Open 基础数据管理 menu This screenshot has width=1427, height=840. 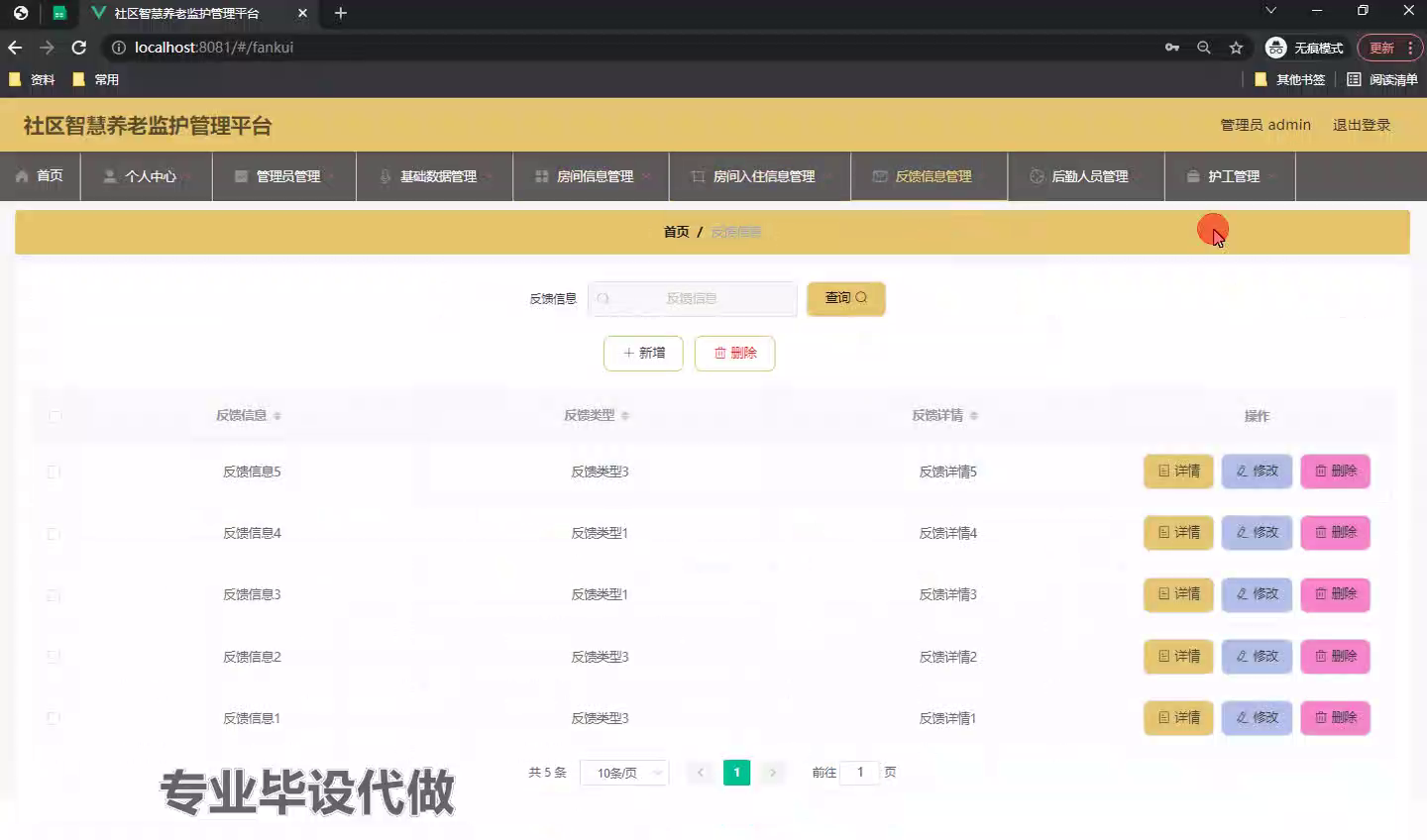pos(435,176)
